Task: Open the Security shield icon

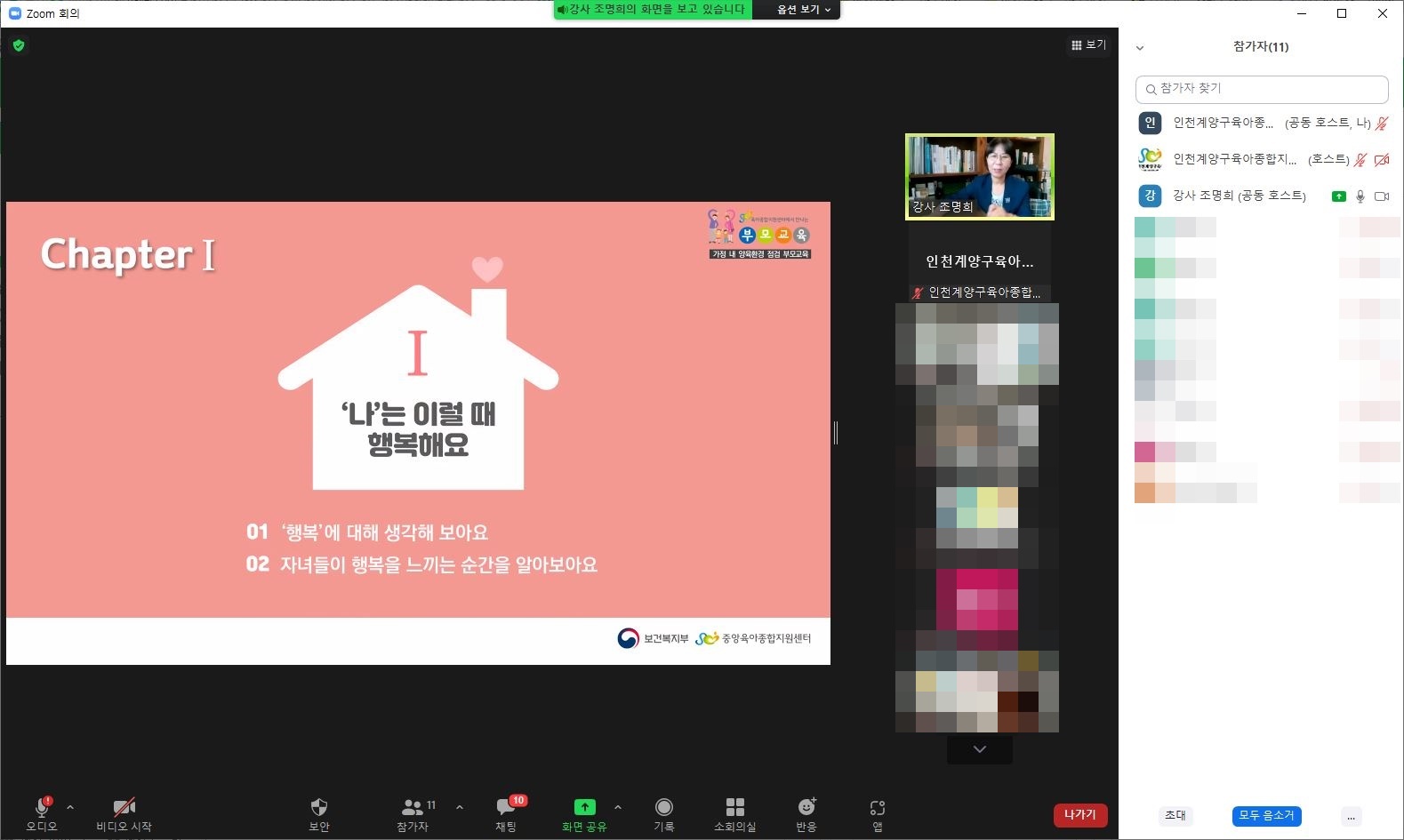Action: [318, 808]
